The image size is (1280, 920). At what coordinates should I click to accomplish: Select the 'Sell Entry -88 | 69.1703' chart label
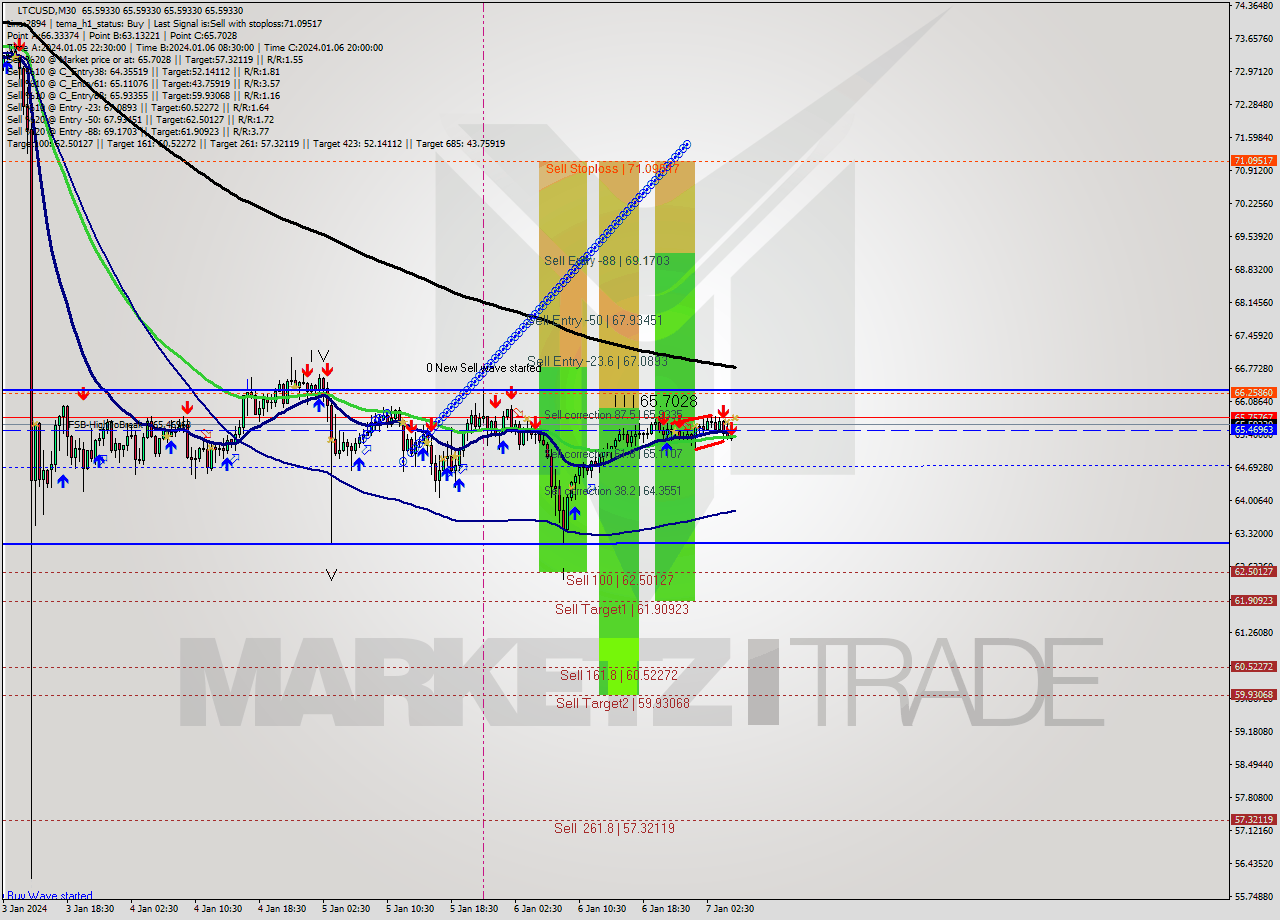click(x=607, y=261)
